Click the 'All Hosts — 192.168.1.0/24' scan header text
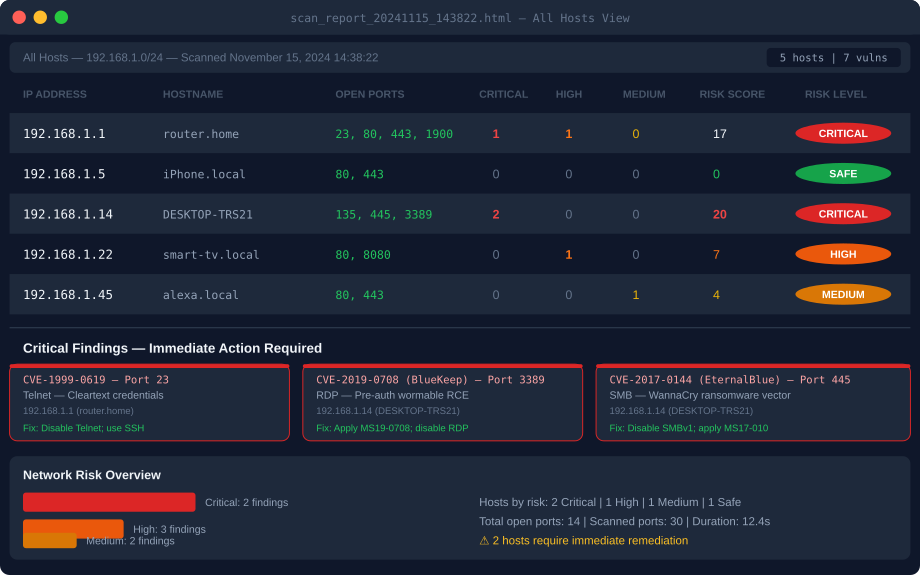Screen dimensions: 920x575 point(201,58)
